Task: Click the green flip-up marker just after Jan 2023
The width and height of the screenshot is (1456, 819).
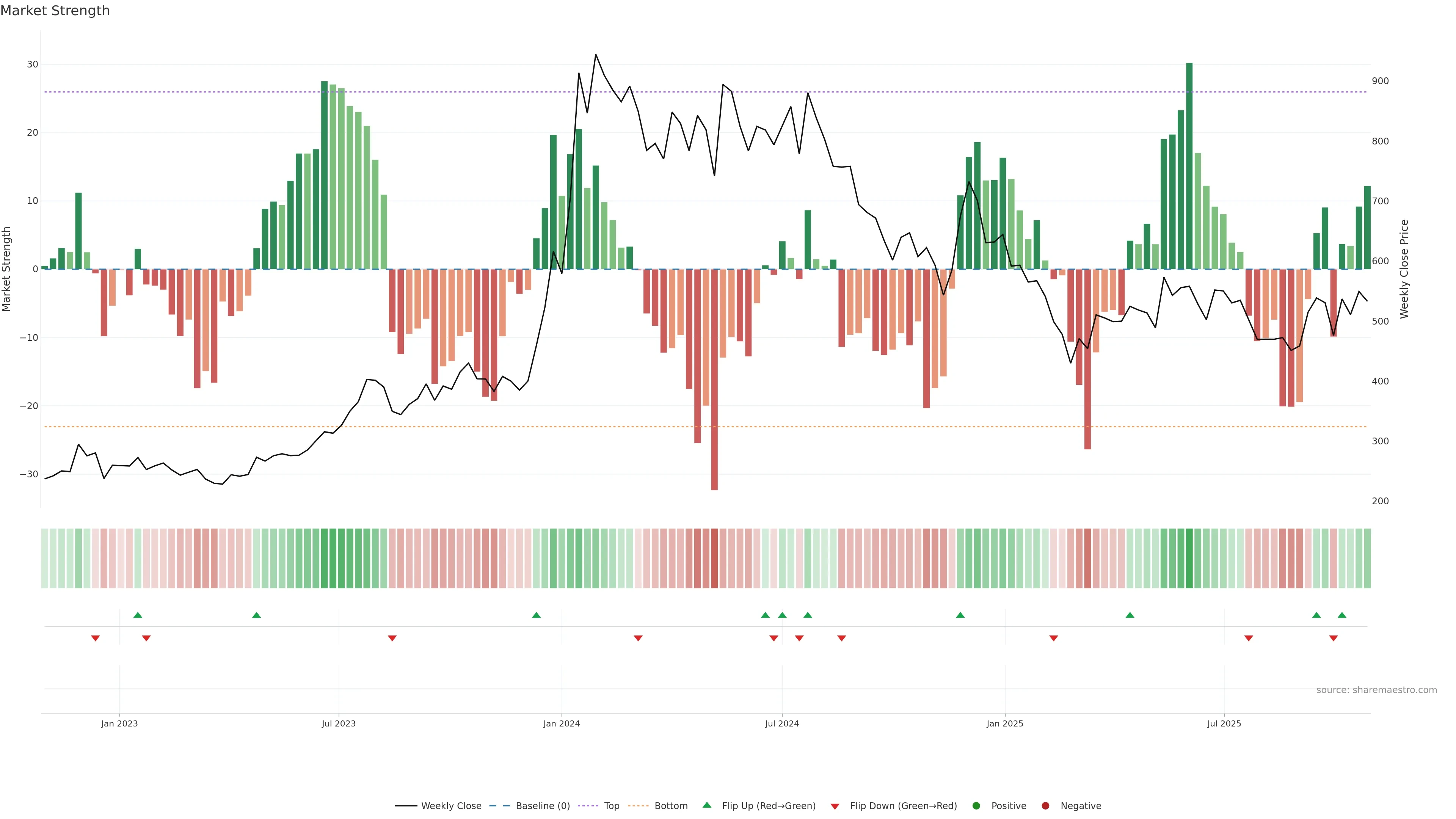Action: click(x=138, y=615)
